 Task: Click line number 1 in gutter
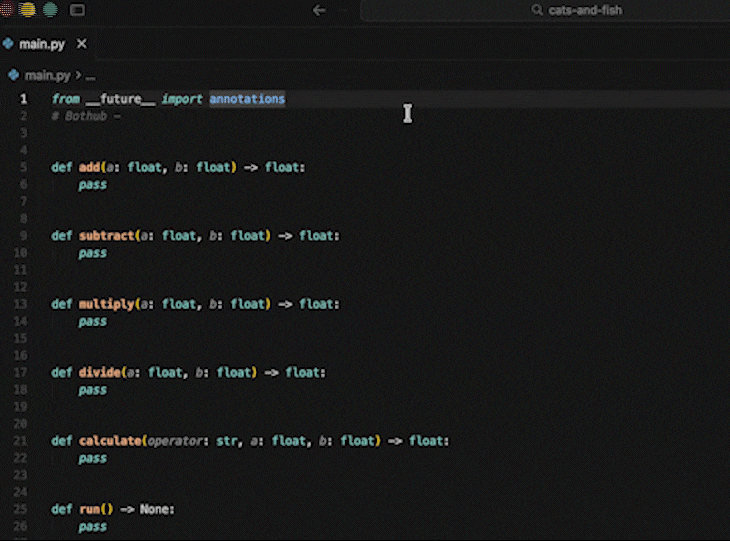[x=23, y=99]
